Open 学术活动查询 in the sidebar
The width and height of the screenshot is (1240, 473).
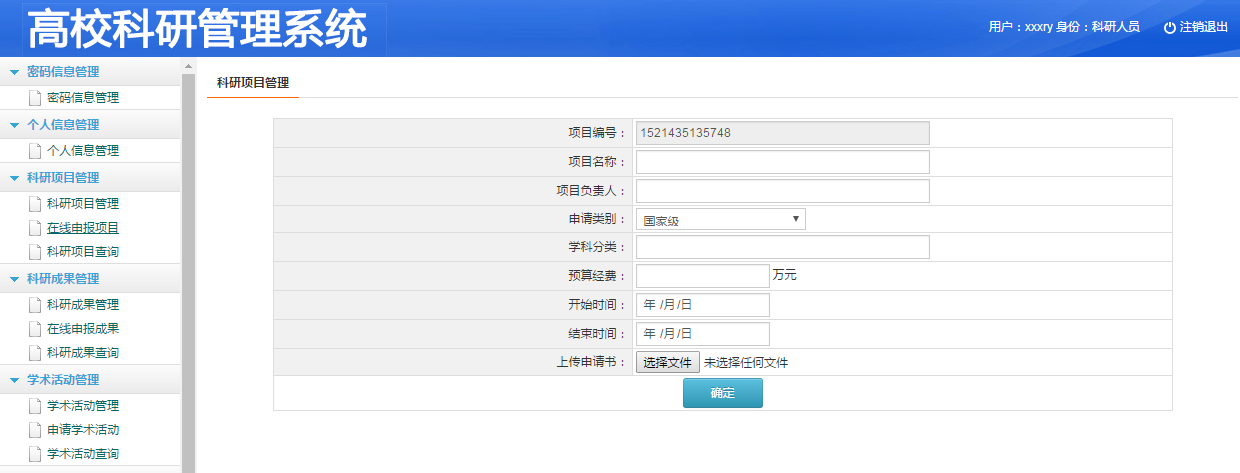(x=83, y=454)
